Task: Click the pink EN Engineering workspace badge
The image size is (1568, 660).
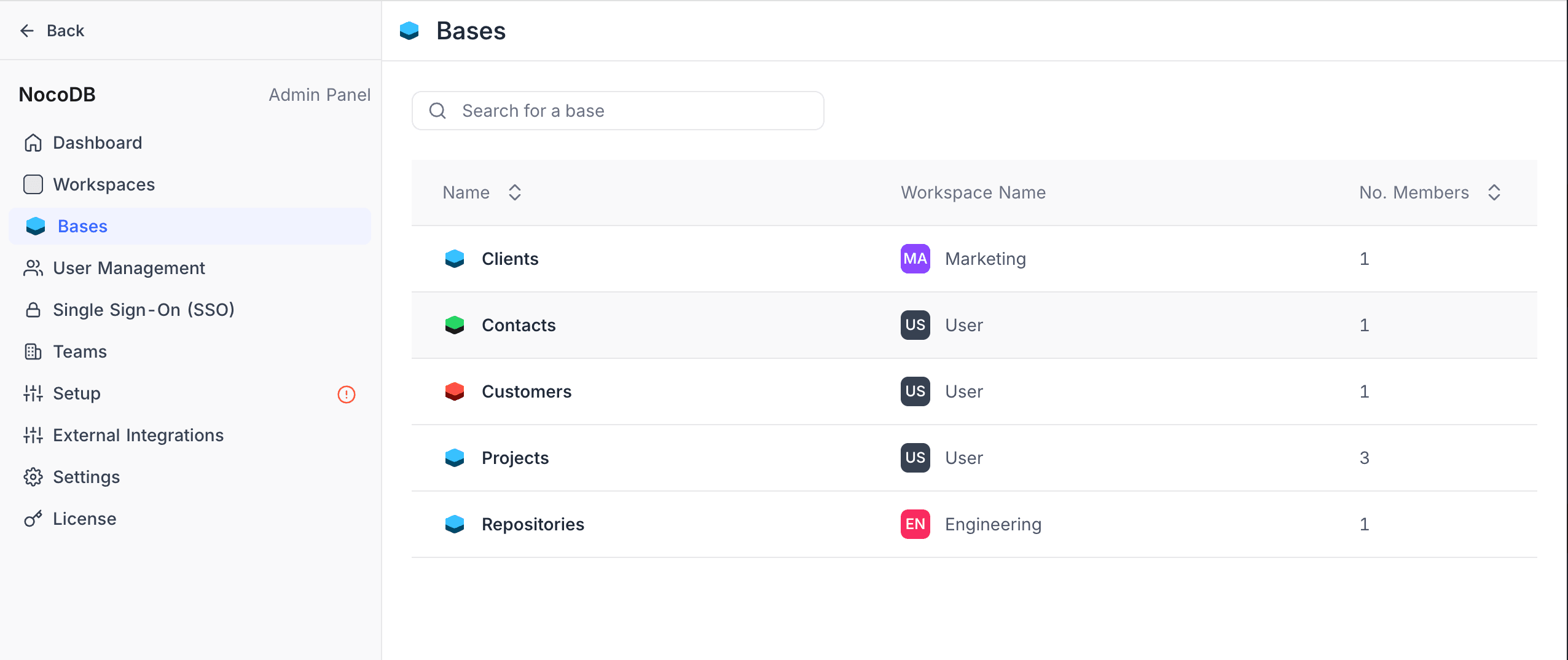Action: [915, 524]
